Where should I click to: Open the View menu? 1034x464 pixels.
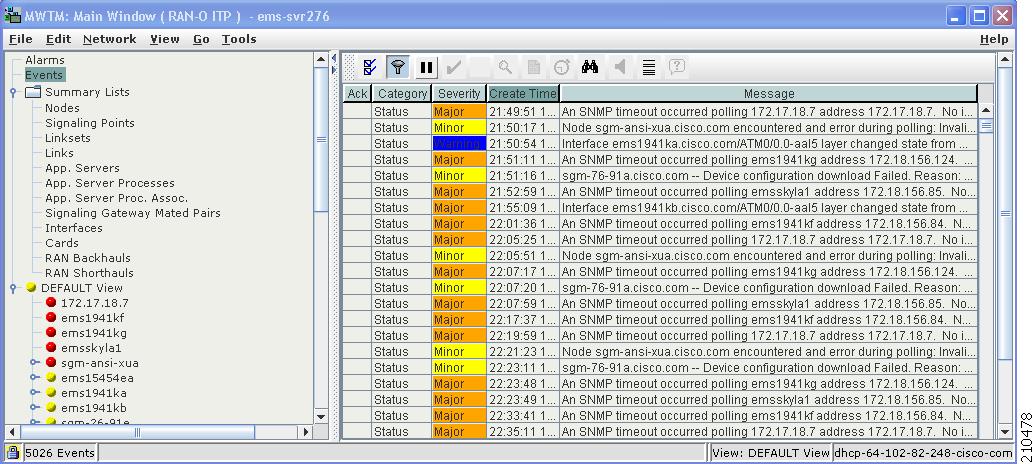point(164,39)
